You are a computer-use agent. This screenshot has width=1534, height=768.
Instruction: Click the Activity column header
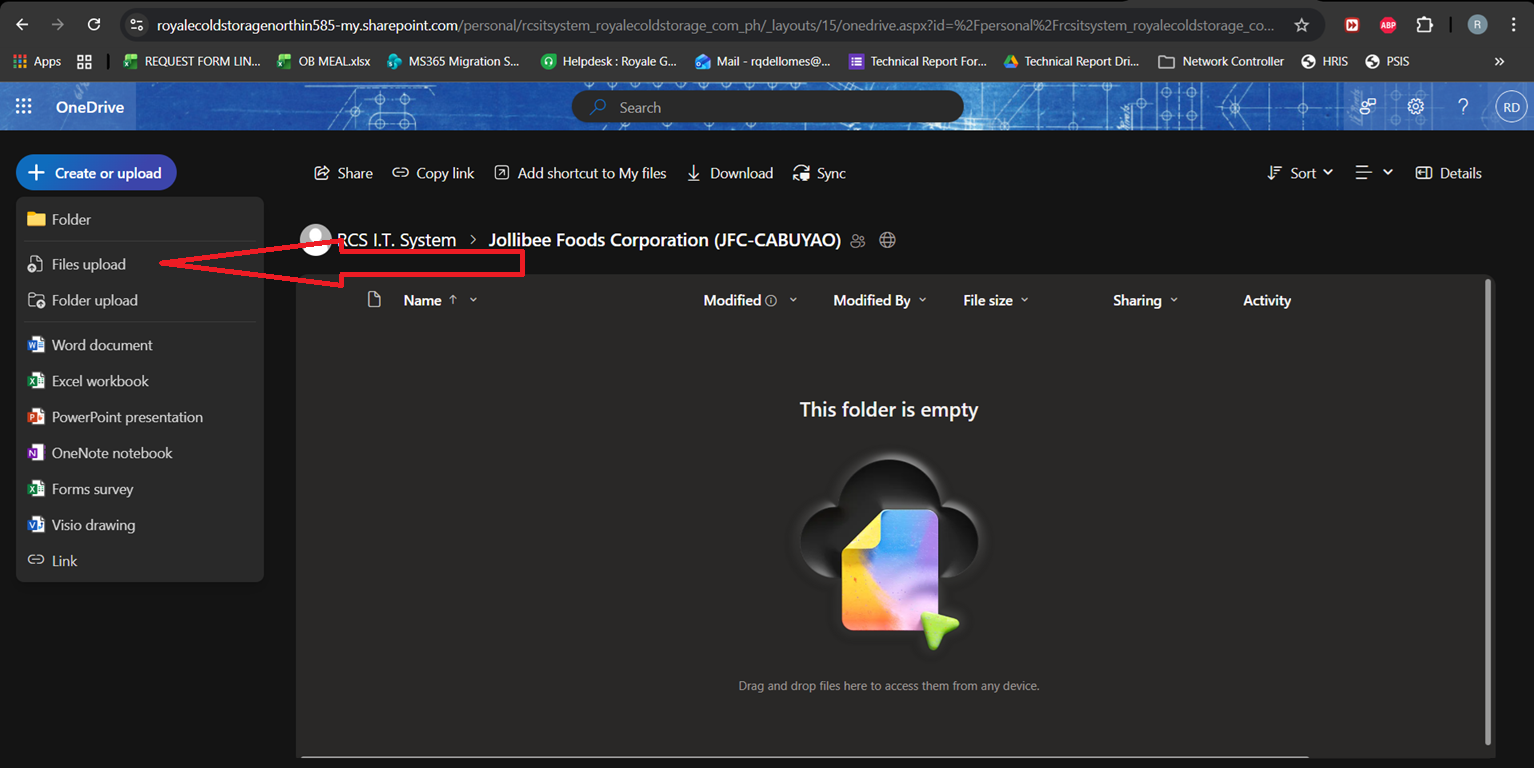[x=1267, y=300]
